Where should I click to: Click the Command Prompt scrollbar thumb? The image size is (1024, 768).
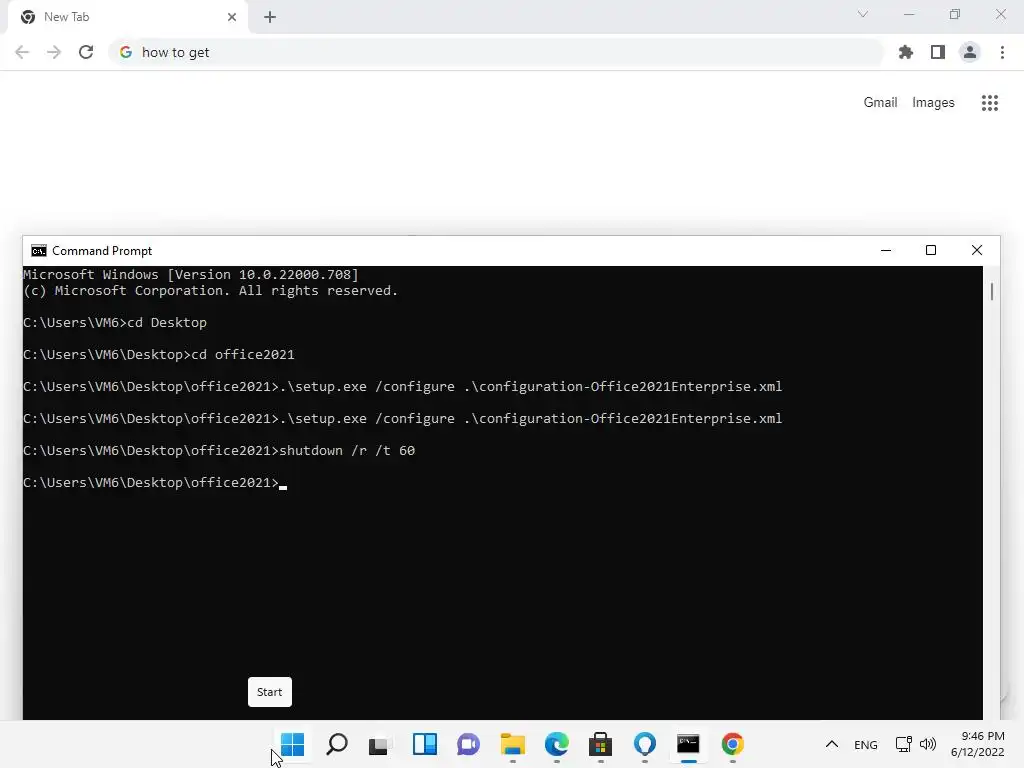[991, 291]
